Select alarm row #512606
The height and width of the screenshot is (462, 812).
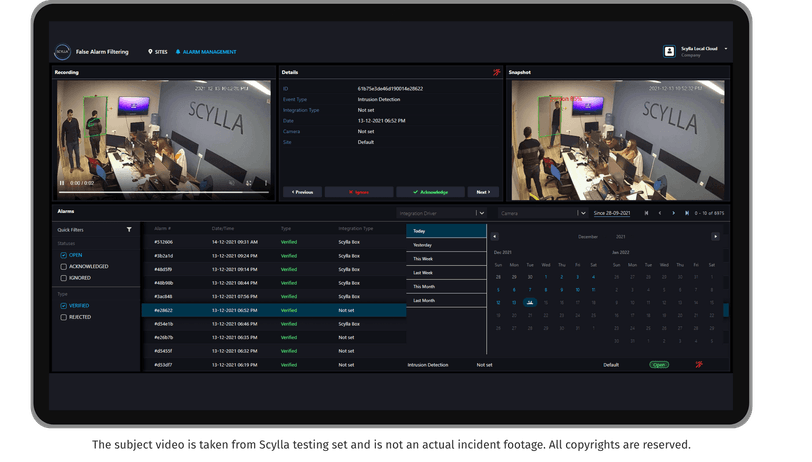[x=274, y=242]
